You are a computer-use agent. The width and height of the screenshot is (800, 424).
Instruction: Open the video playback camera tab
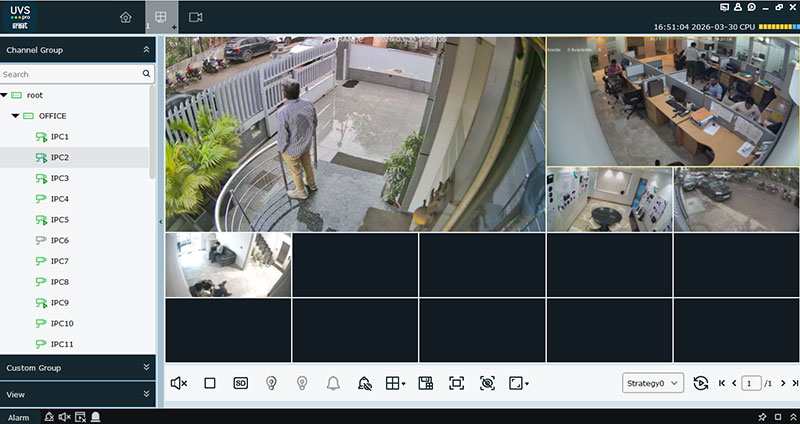point(195,17)
